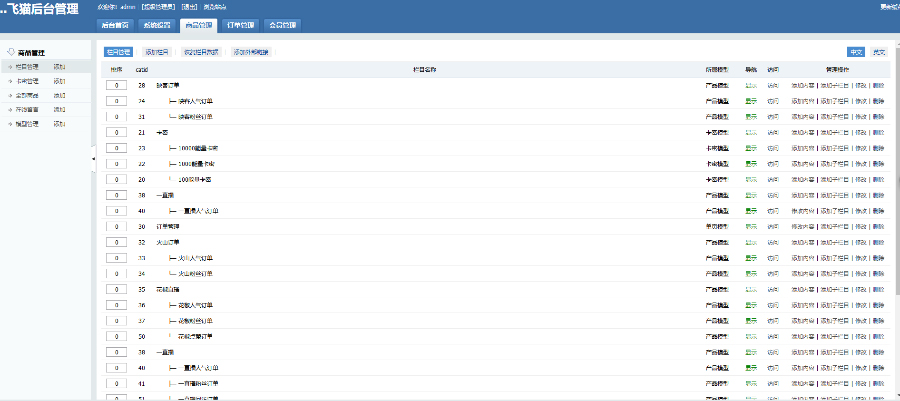The image size is (900, 401).
Task: Click 修改 link for catid 21 row
Action: 861,132
